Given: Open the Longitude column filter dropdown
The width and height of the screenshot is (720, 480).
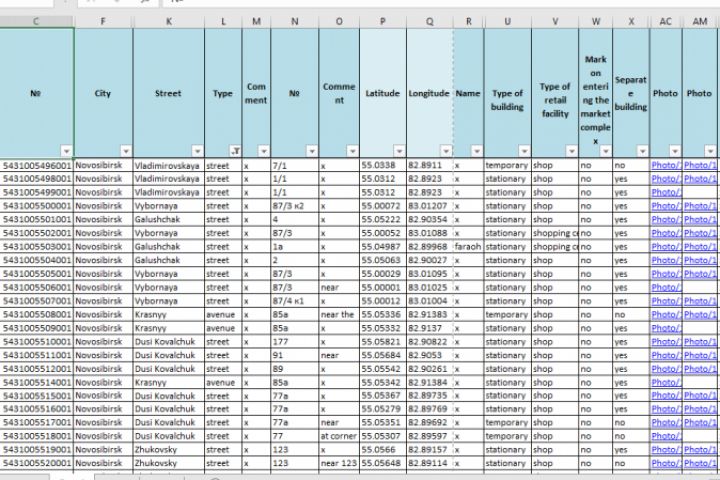Looking at the screenshot, I should 446,151.
